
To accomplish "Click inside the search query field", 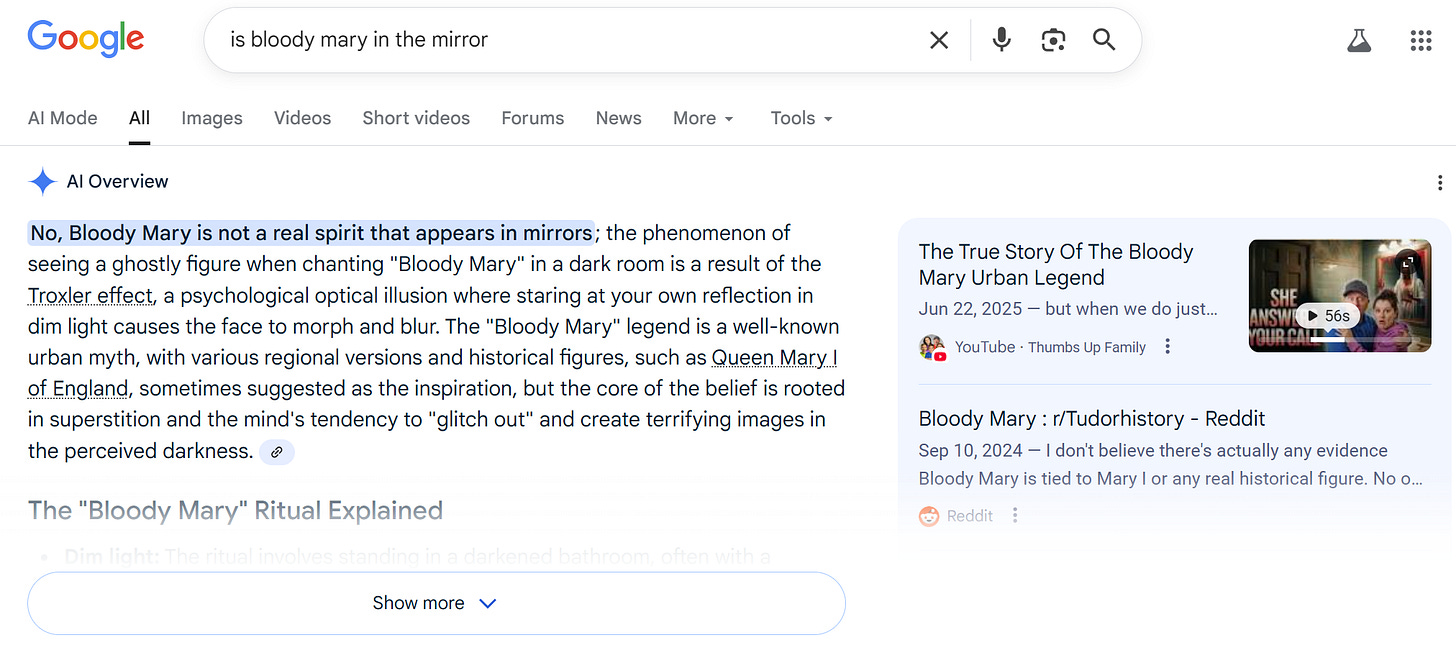I will pos(570,40).
